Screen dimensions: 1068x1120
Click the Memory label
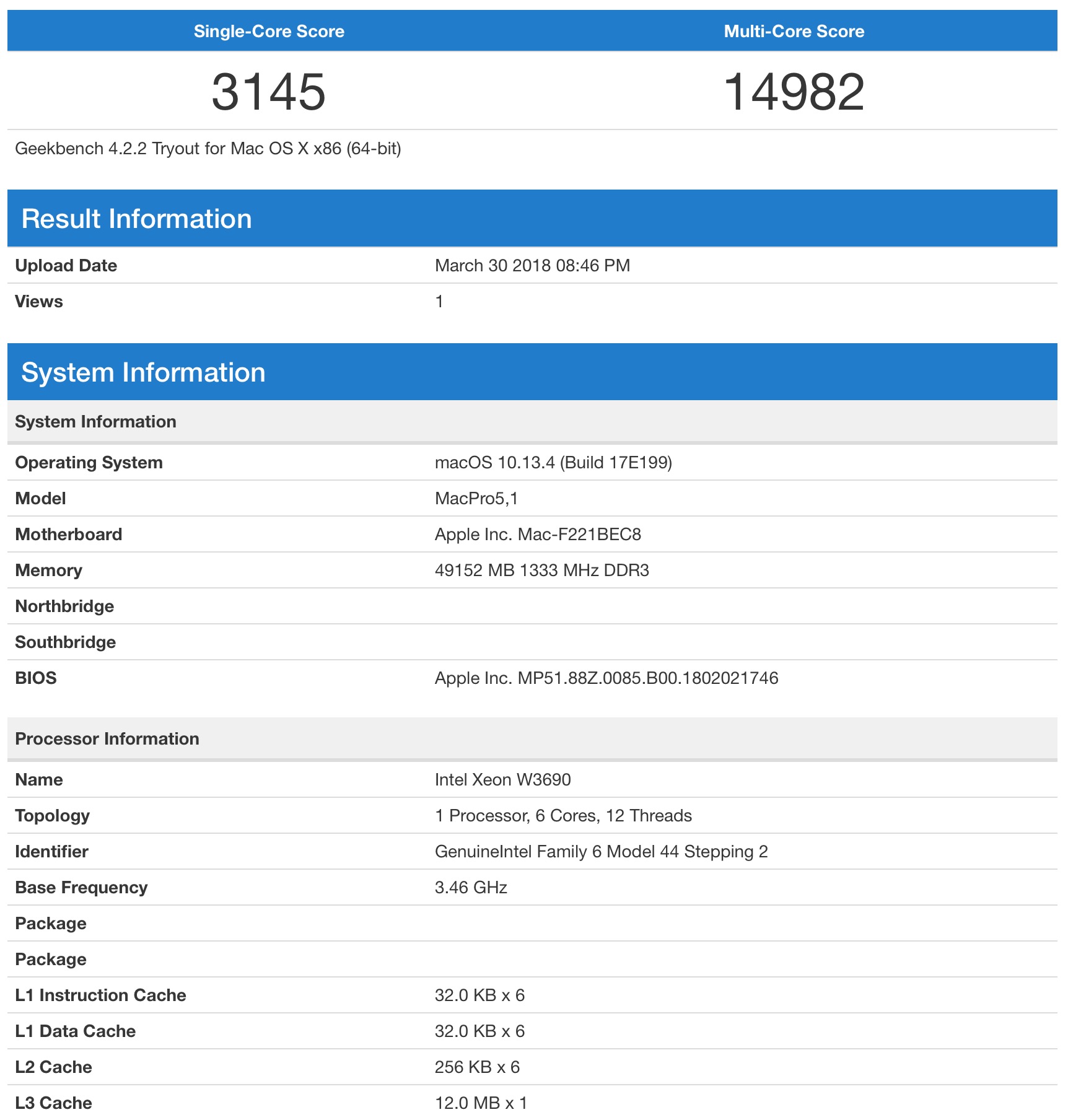point(48,571)
